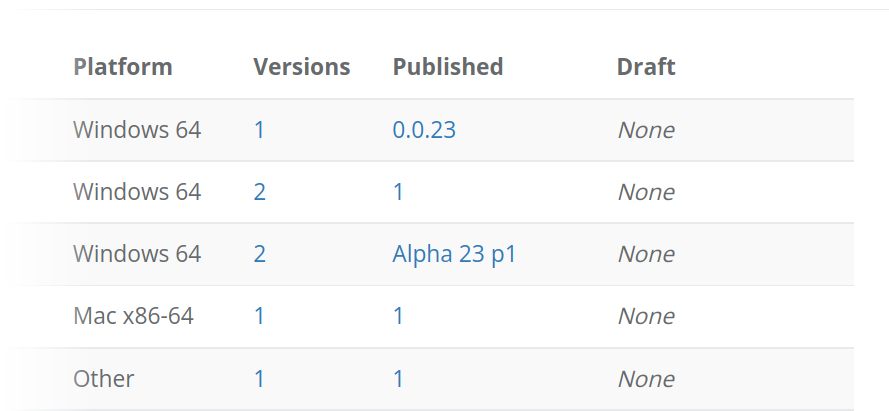Click draft "None" in Mac x86-64 row

tap(645, 316)
